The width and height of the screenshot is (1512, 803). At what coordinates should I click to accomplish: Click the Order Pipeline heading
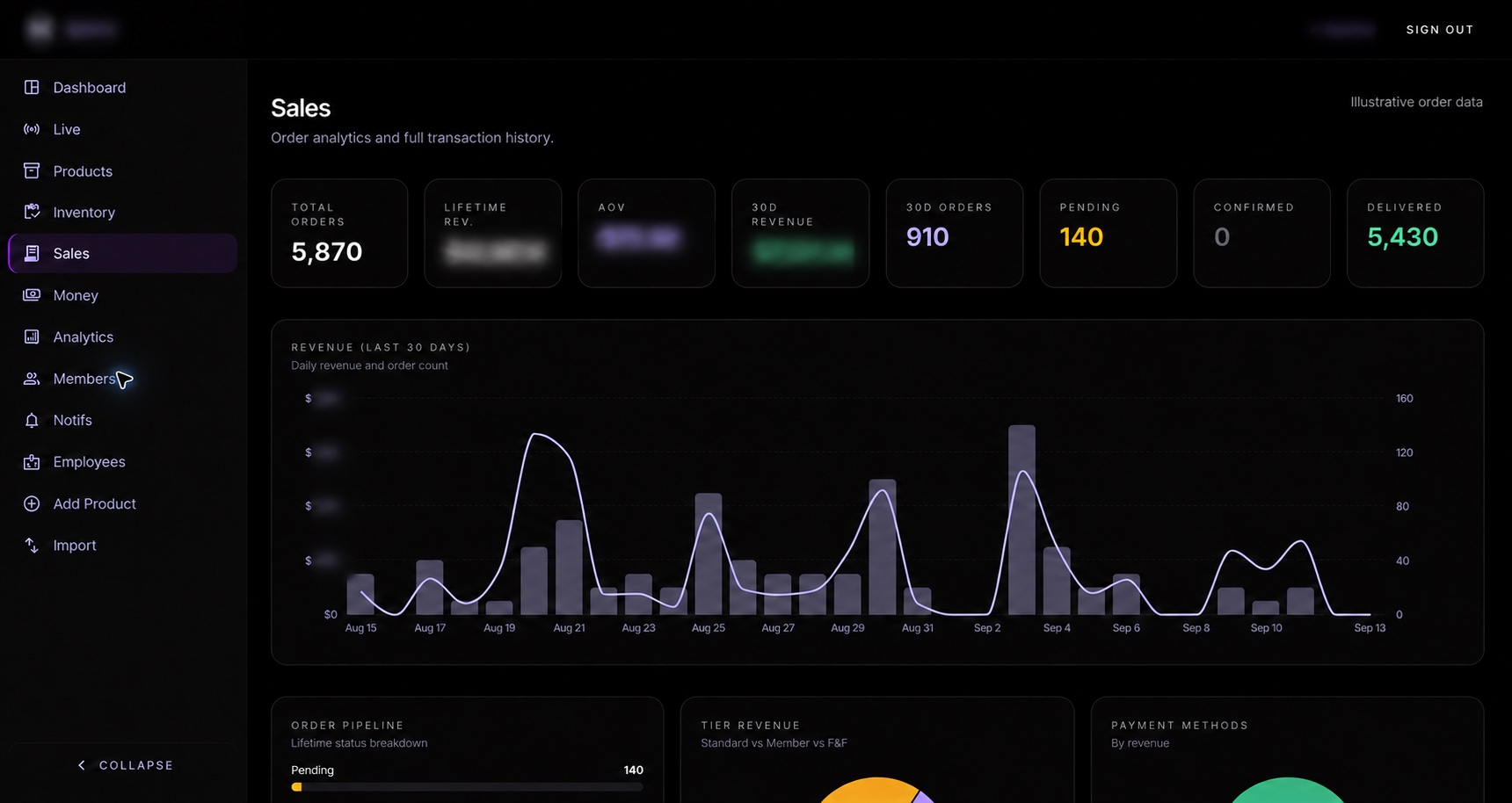click(347, 726)
